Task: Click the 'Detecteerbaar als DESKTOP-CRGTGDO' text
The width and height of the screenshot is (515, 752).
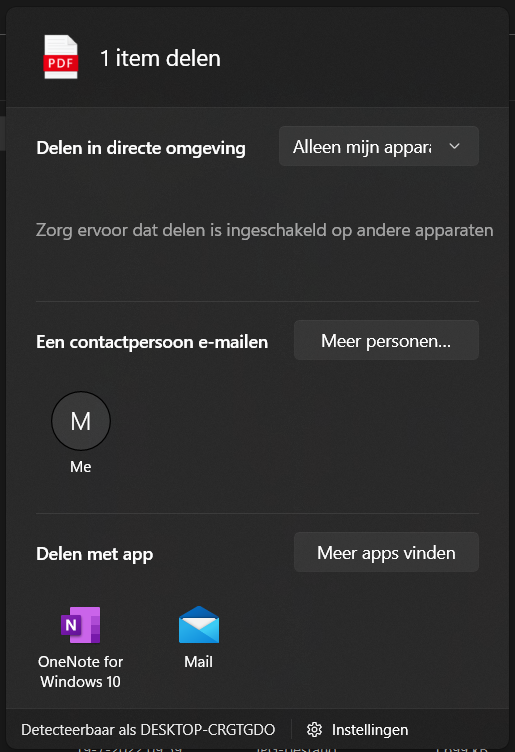Action: 148,729
